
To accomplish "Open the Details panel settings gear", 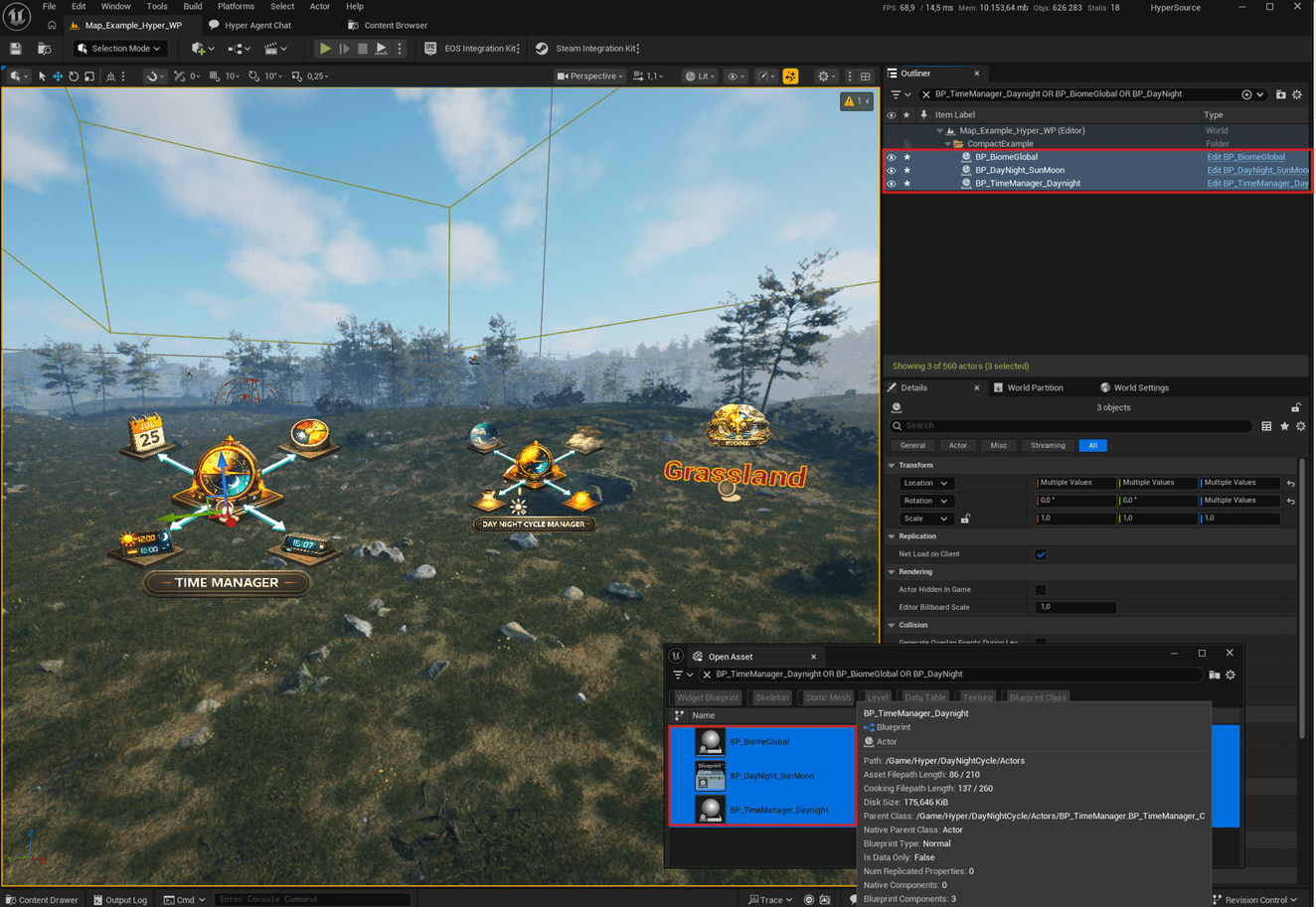I will pos(1301,426).
